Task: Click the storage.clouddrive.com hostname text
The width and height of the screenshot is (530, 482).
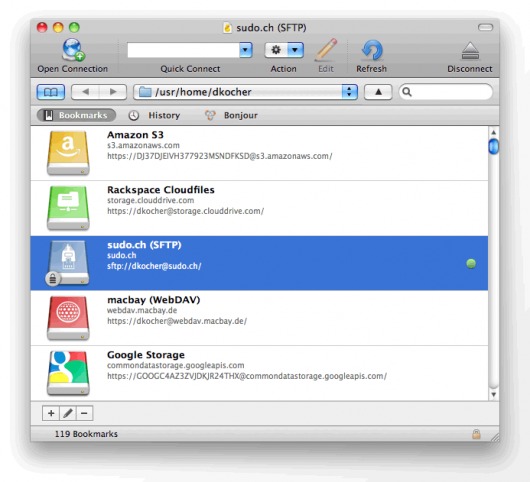Action: 151,200
